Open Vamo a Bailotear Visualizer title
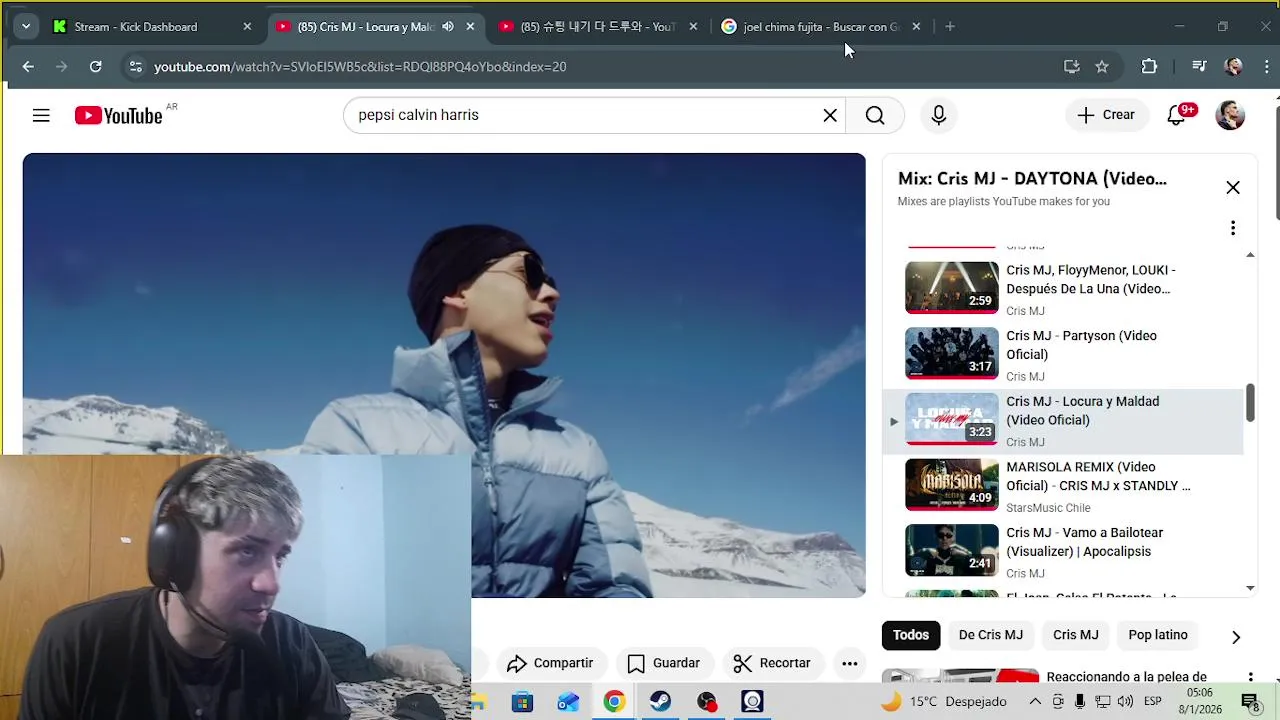1280x720 pixels. [x=1085, y=542]
